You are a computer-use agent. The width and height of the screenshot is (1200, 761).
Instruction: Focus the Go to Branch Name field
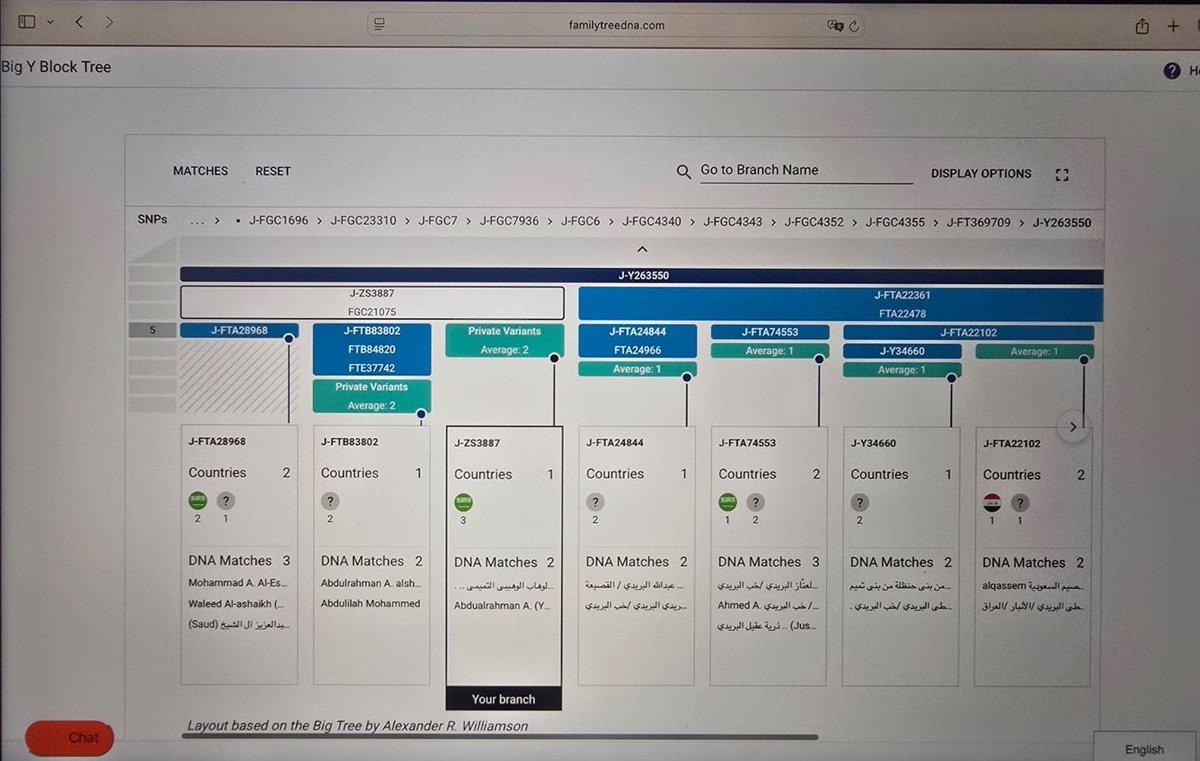pos(805,171)
